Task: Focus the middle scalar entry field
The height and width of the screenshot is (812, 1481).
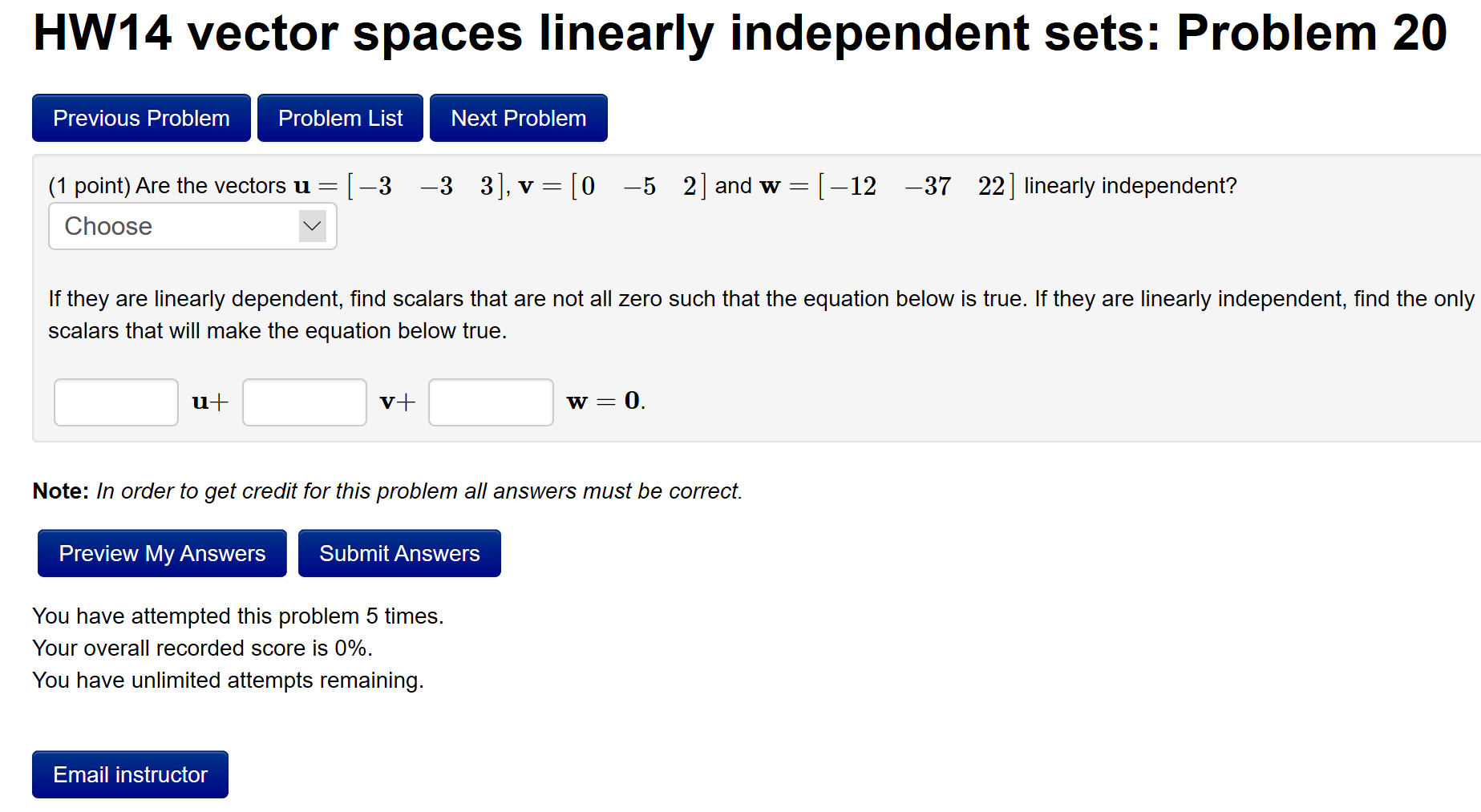Action: [x=304, y=402]
